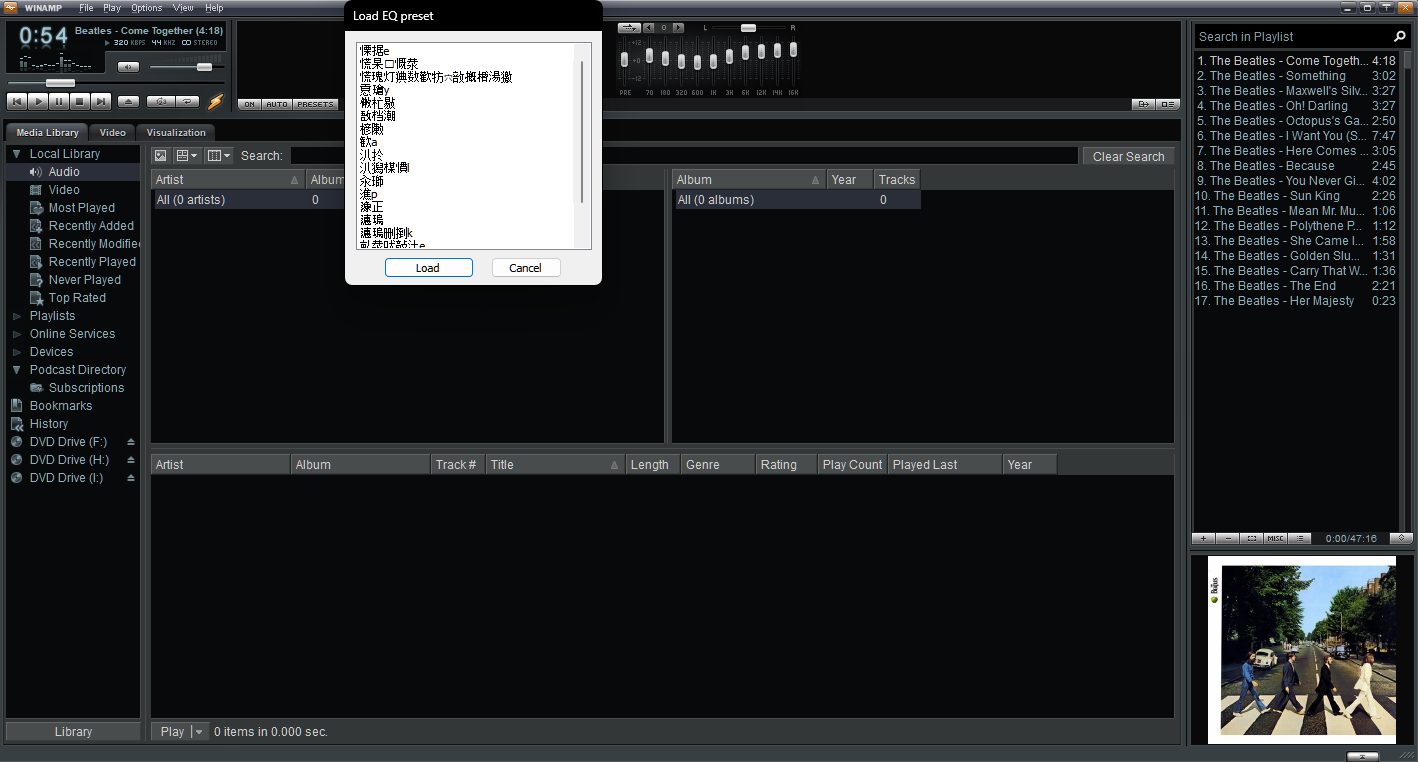Click the volume slider thumb
Viewport: 1418px width, 762px height.
click(x=205, y=67)
